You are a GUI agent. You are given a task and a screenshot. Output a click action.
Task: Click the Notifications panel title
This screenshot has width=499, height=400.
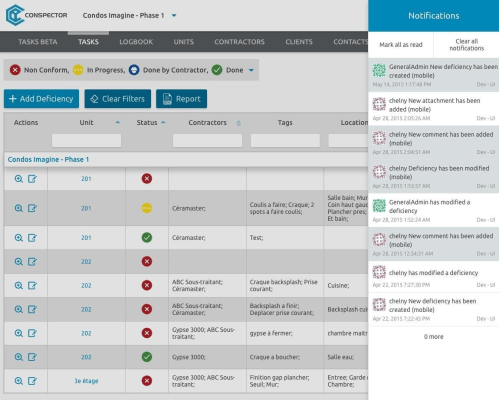point(434,16)
